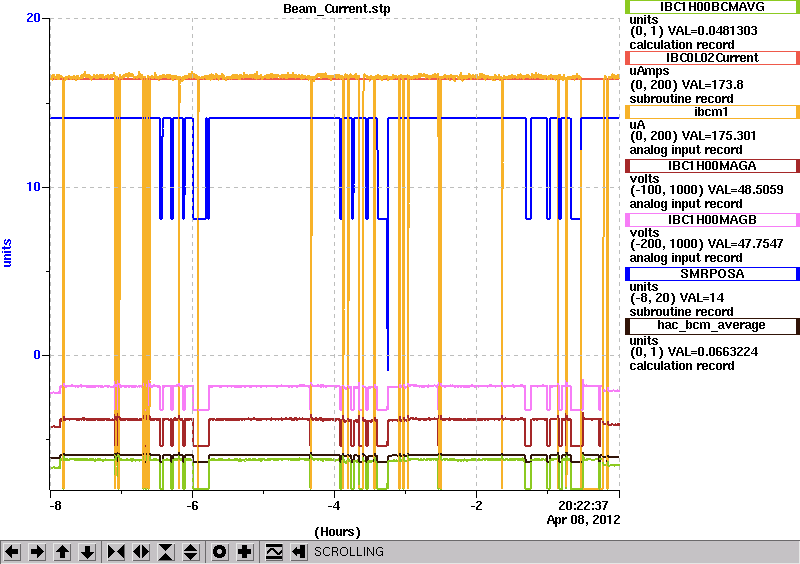Zoom out vertically with the up/down triangles icon

(191, 552)
